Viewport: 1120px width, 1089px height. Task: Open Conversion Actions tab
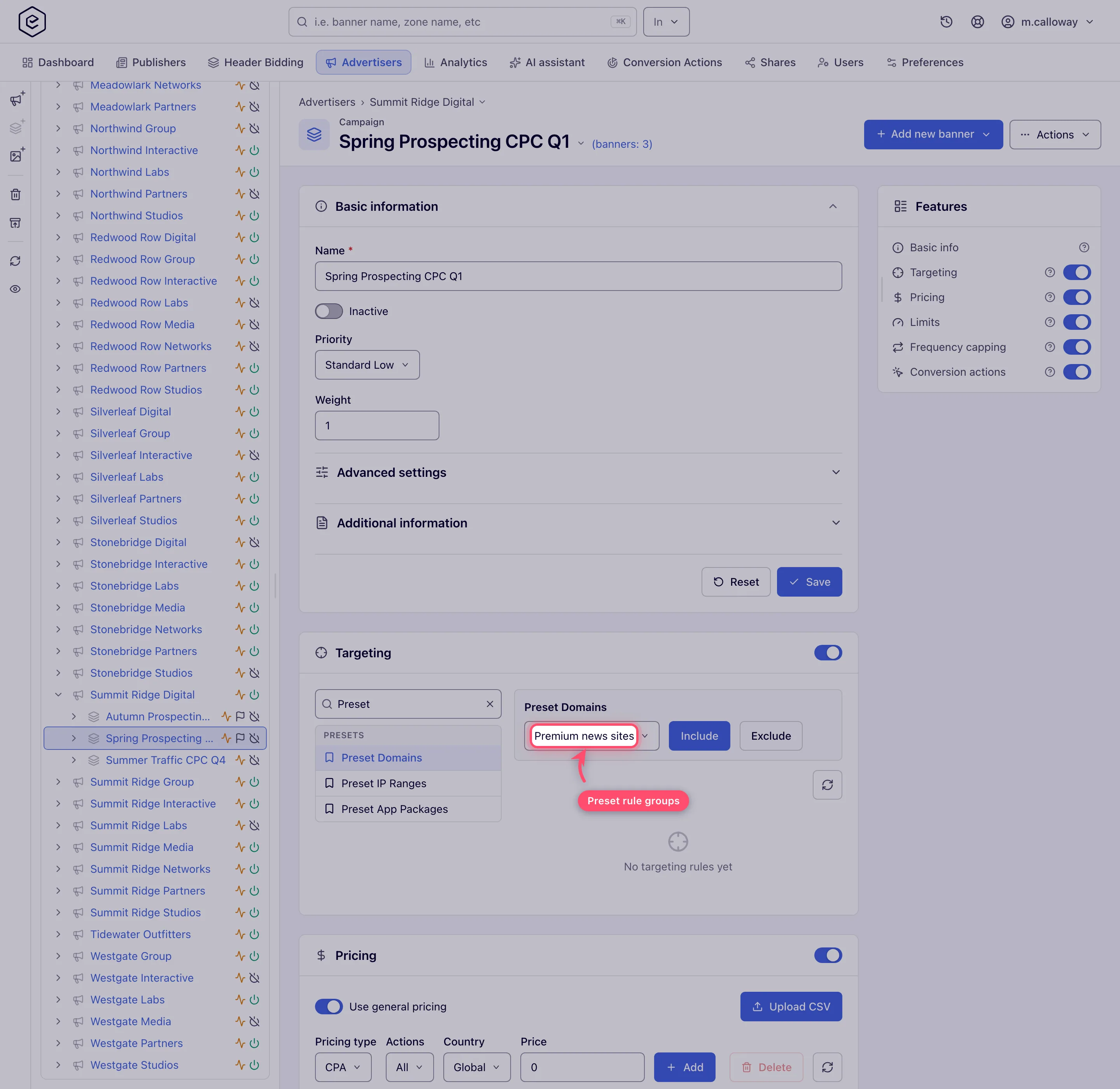point(665,62)
